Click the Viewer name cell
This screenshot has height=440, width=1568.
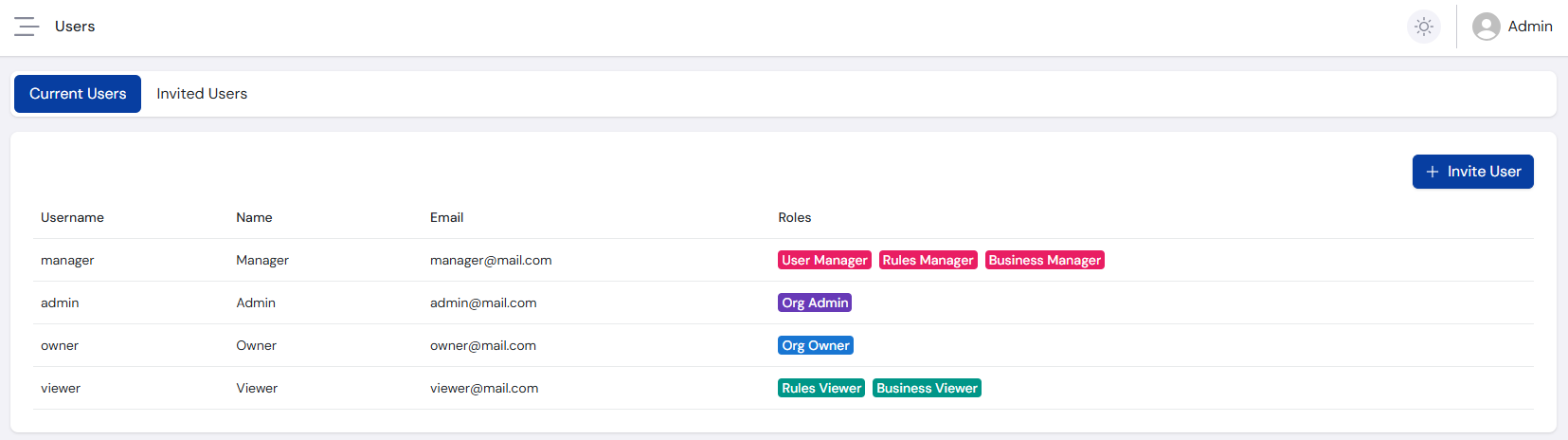tap(257, 388)
